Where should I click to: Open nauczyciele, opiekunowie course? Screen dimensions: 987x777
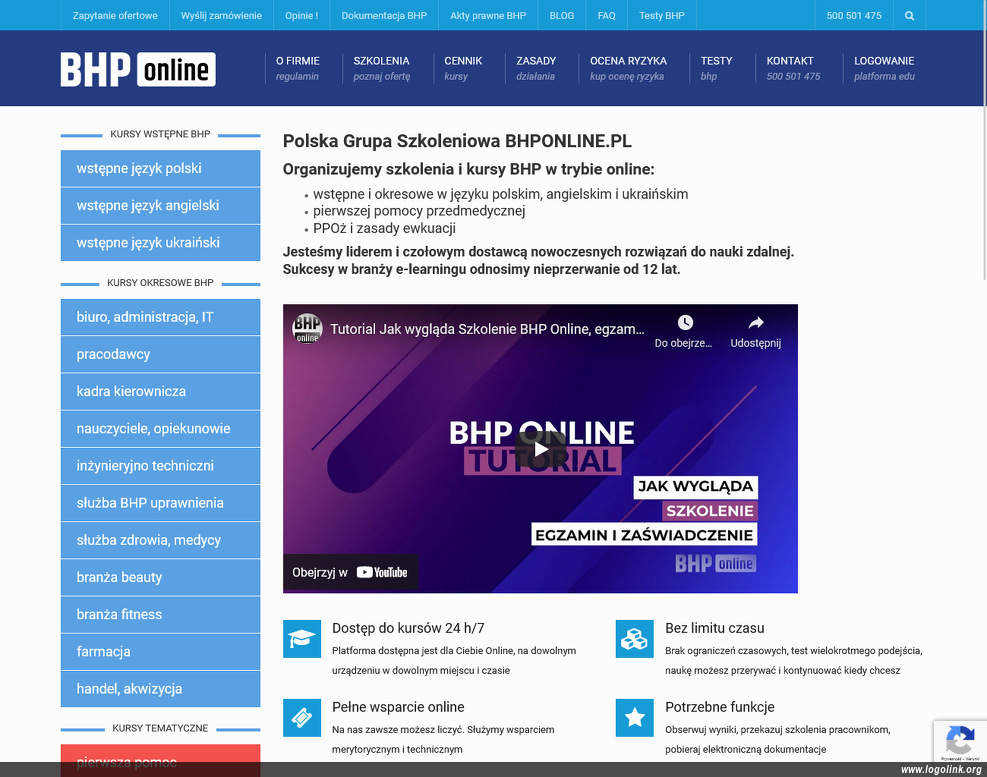click(161, 428)
